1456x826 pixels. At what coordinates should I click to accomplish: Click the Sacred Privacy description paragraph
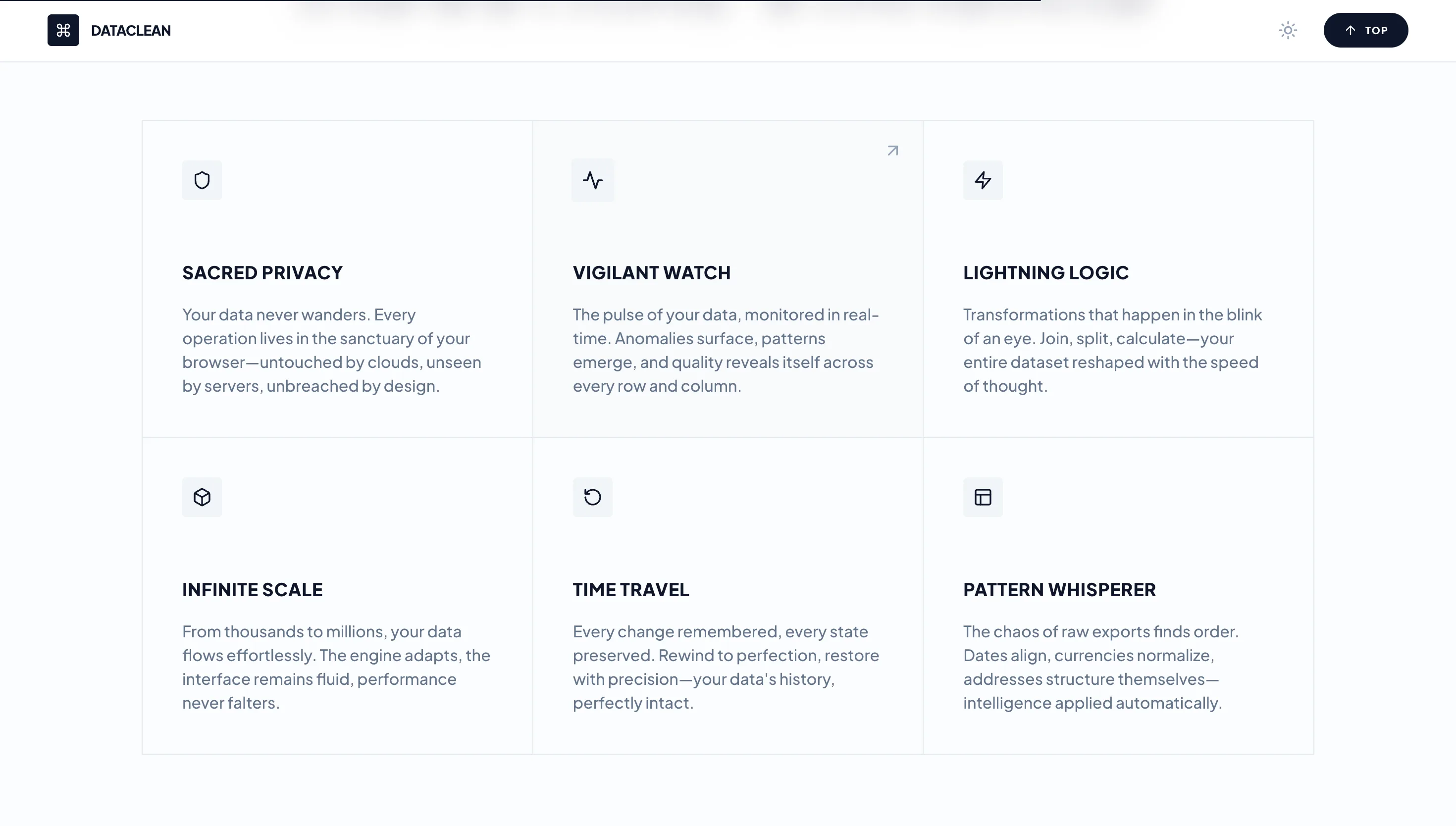click(332, 350)
